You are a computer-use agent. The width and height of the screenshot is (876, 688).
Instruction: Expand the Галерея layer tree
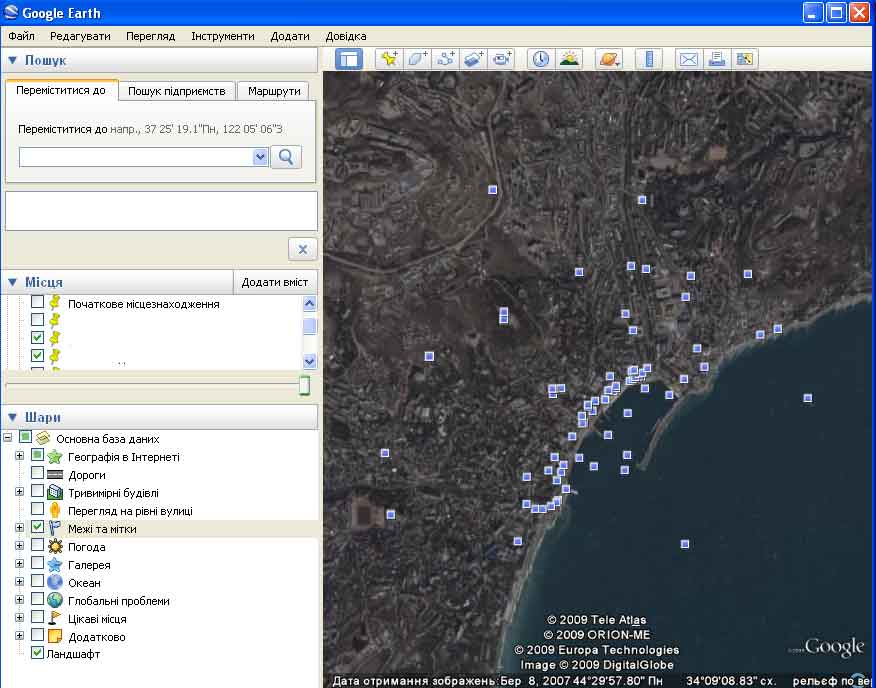coord(19,565)
